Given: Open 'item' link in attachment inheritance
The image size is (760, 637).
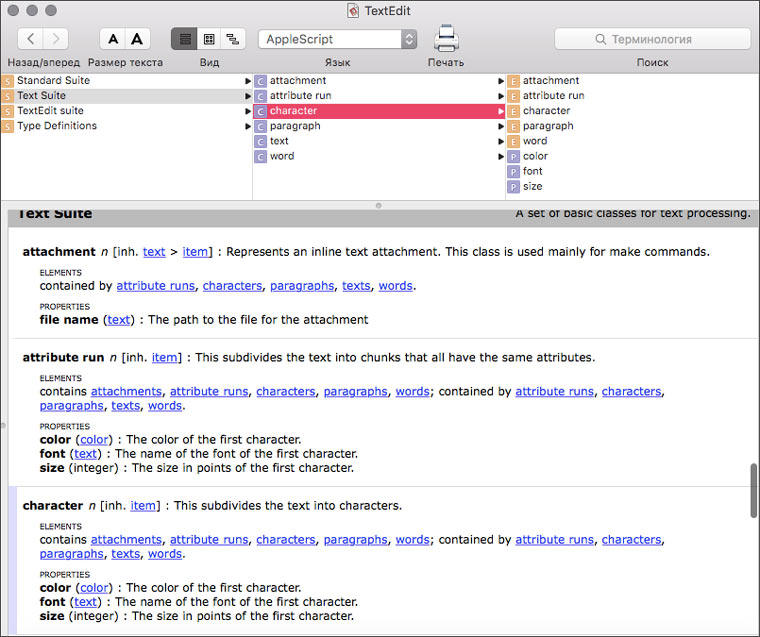Looking at the screenshot, I should click(195, 252).
